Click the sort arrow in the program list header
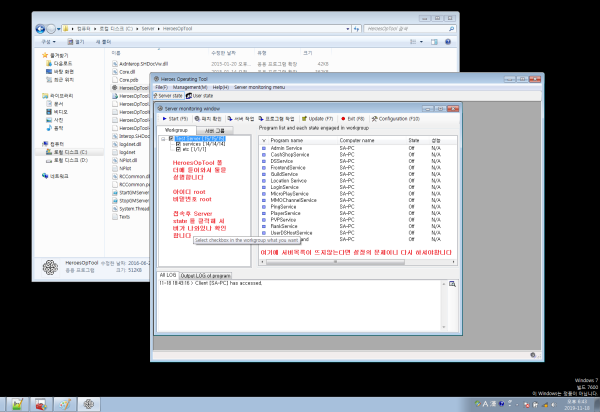The image size is (600, 412). tap(264, 141)
